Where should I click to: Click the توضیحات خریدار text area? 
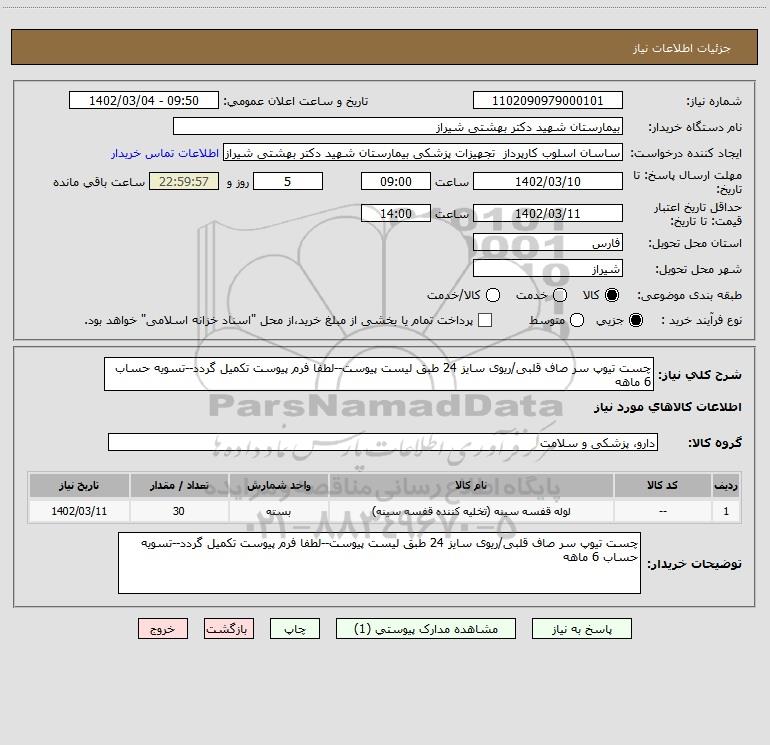coord(379,563)
